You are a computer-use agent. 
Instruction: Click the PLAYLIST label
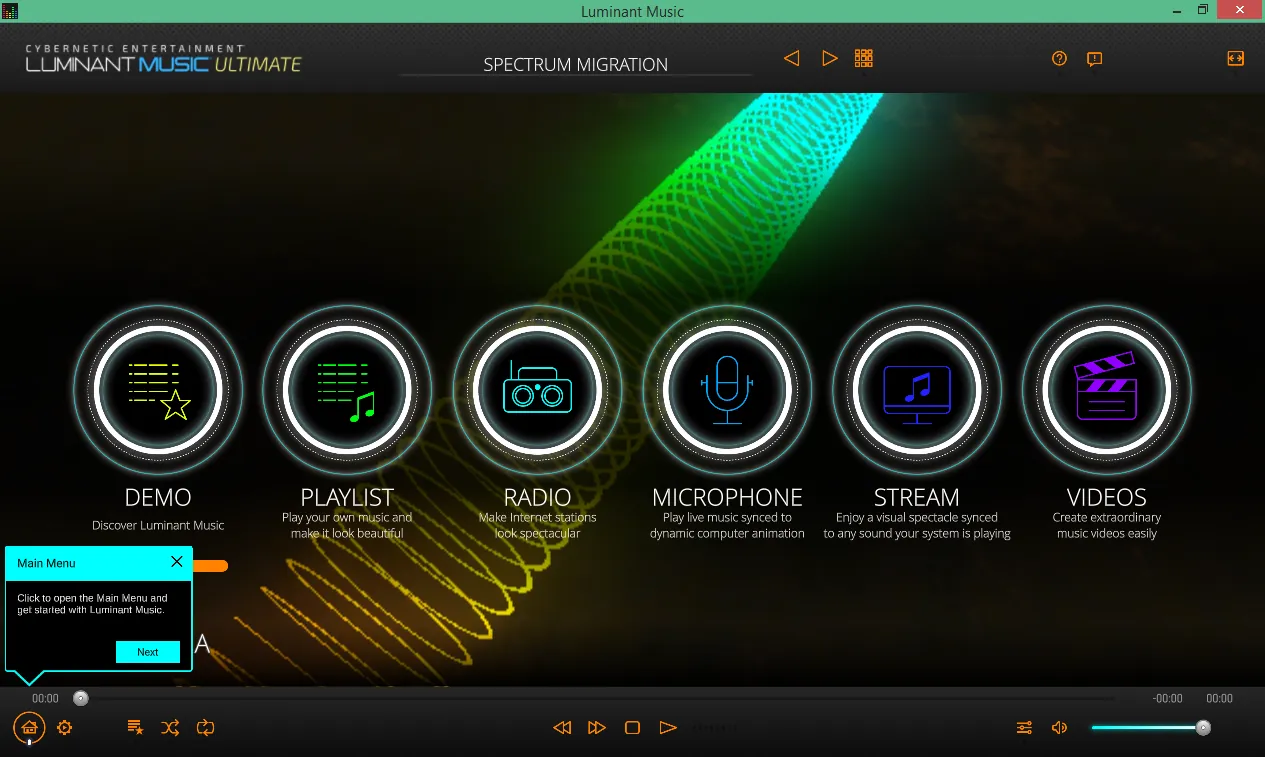pos(347,497)
